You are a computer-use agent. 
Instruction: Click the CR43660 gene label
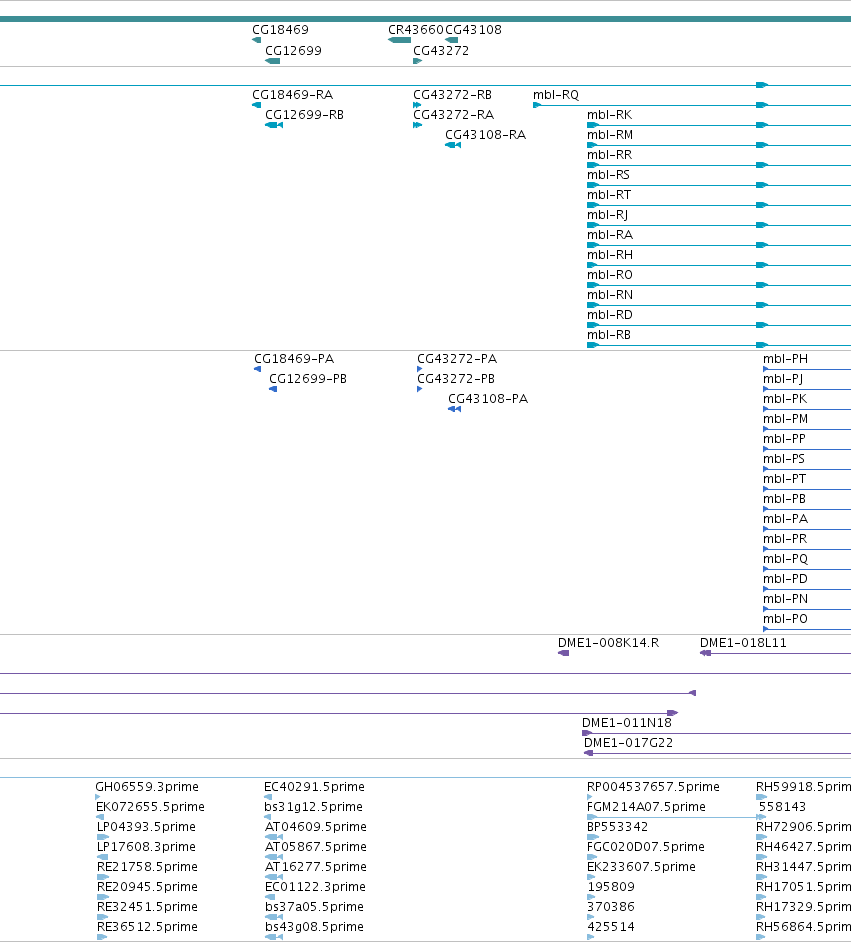coord(416,29)
